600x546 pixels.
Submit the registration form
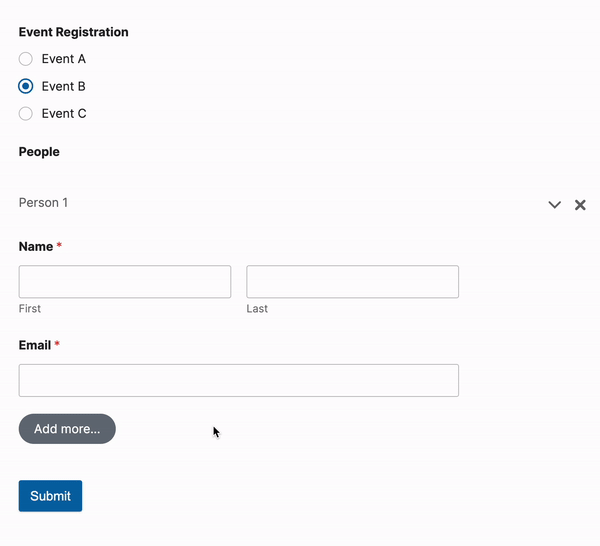50,496
